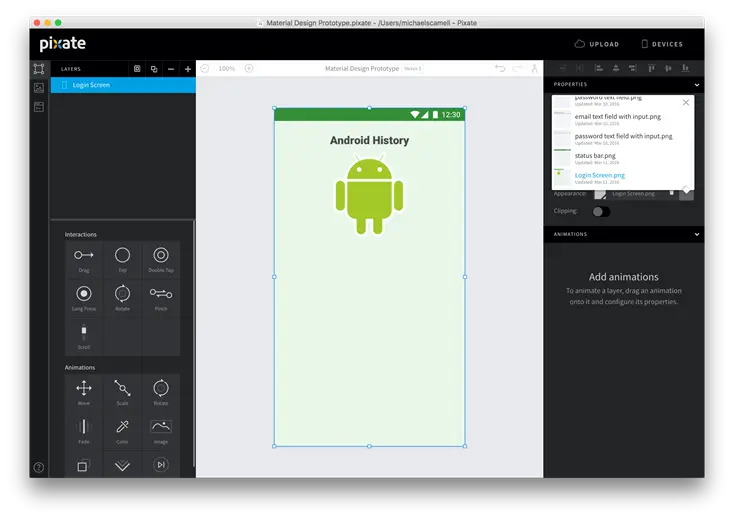Click the fifth alignment icon from the left
The height and width of the screenshot is (520, 734).
point(632,68)
